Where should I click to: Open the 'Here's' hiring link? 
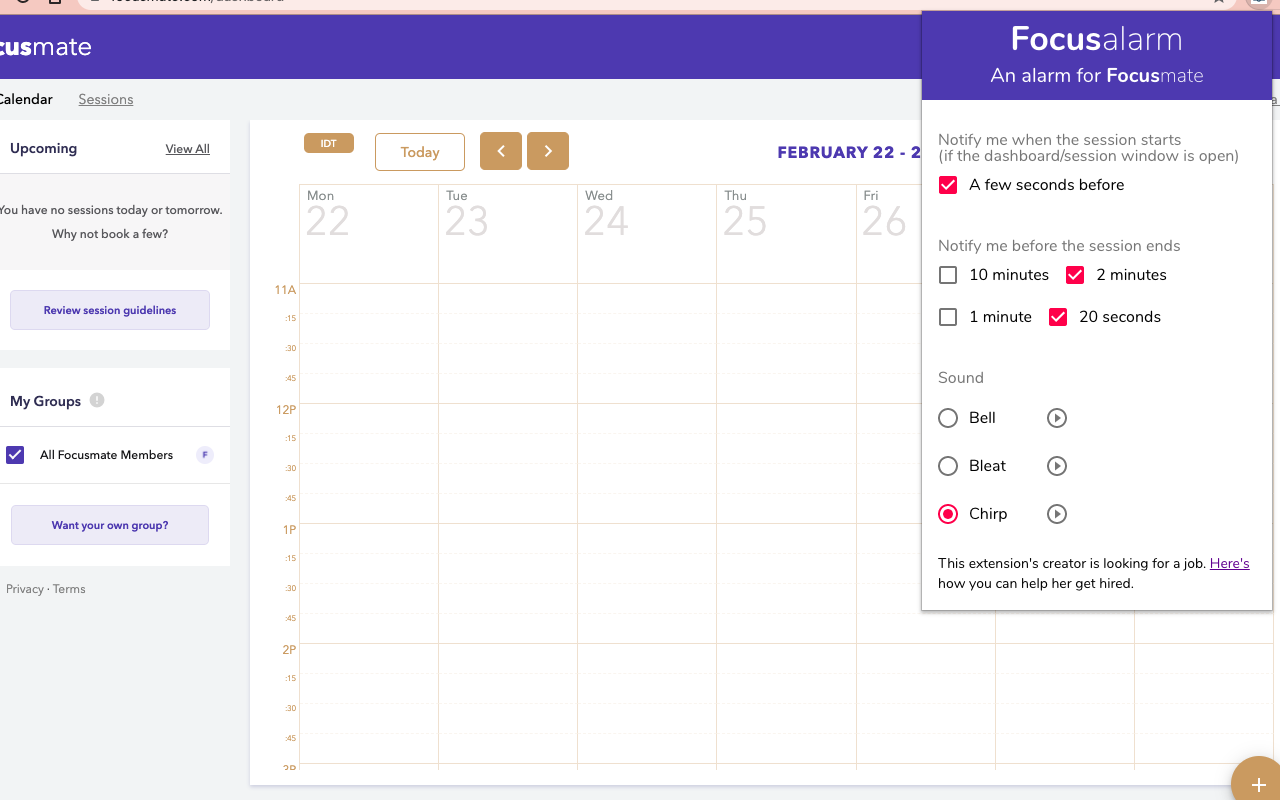(1229, 563)
